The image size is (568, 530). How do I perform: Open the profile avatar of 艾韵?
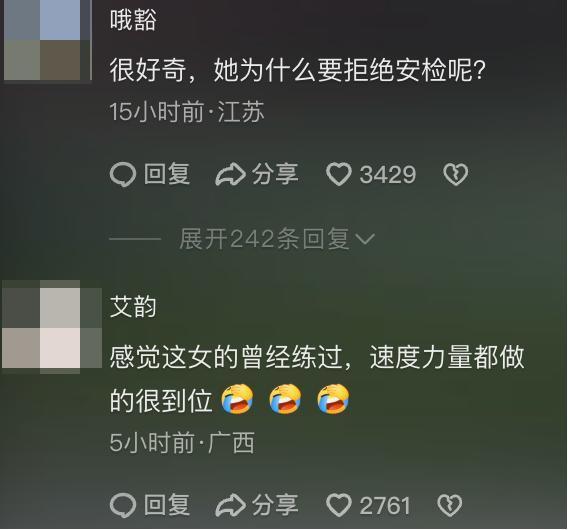[x=52, y=327]
